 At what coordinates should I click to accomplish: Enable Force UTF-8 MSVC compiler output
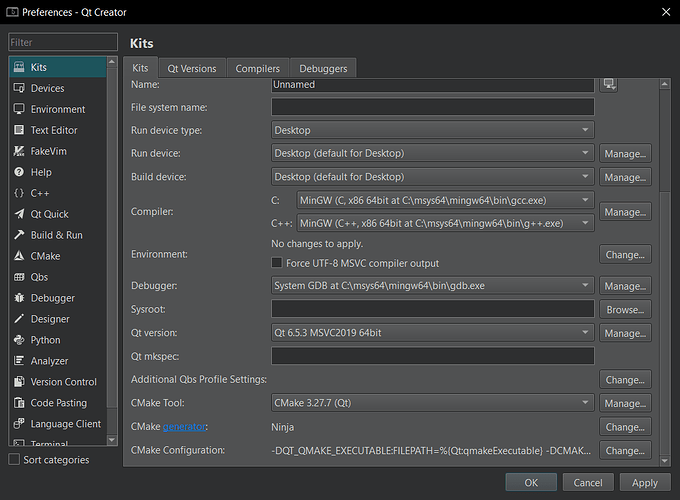pos(278,263)
